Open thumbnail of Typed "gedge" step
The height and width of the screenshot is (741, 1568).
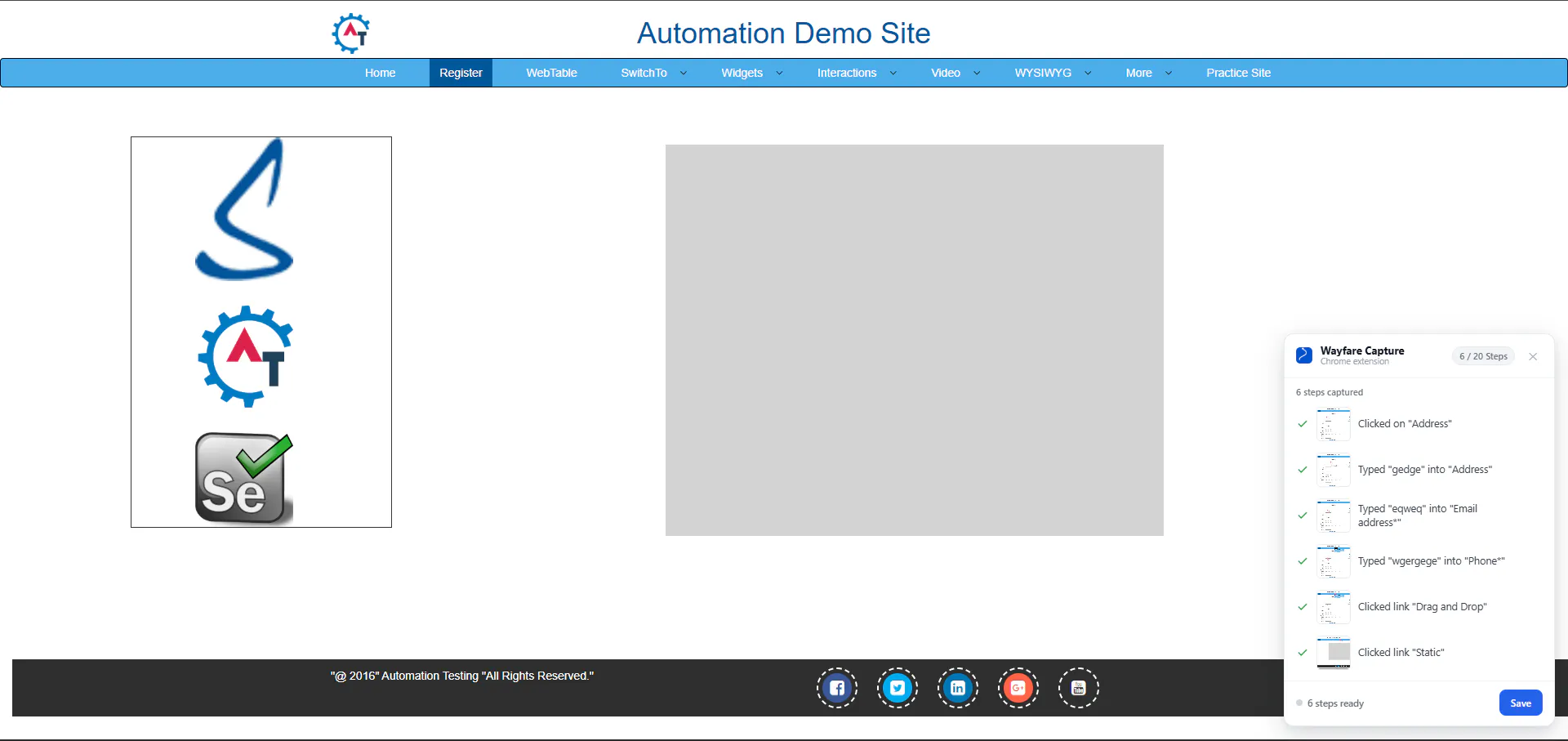coord(1334,470)
